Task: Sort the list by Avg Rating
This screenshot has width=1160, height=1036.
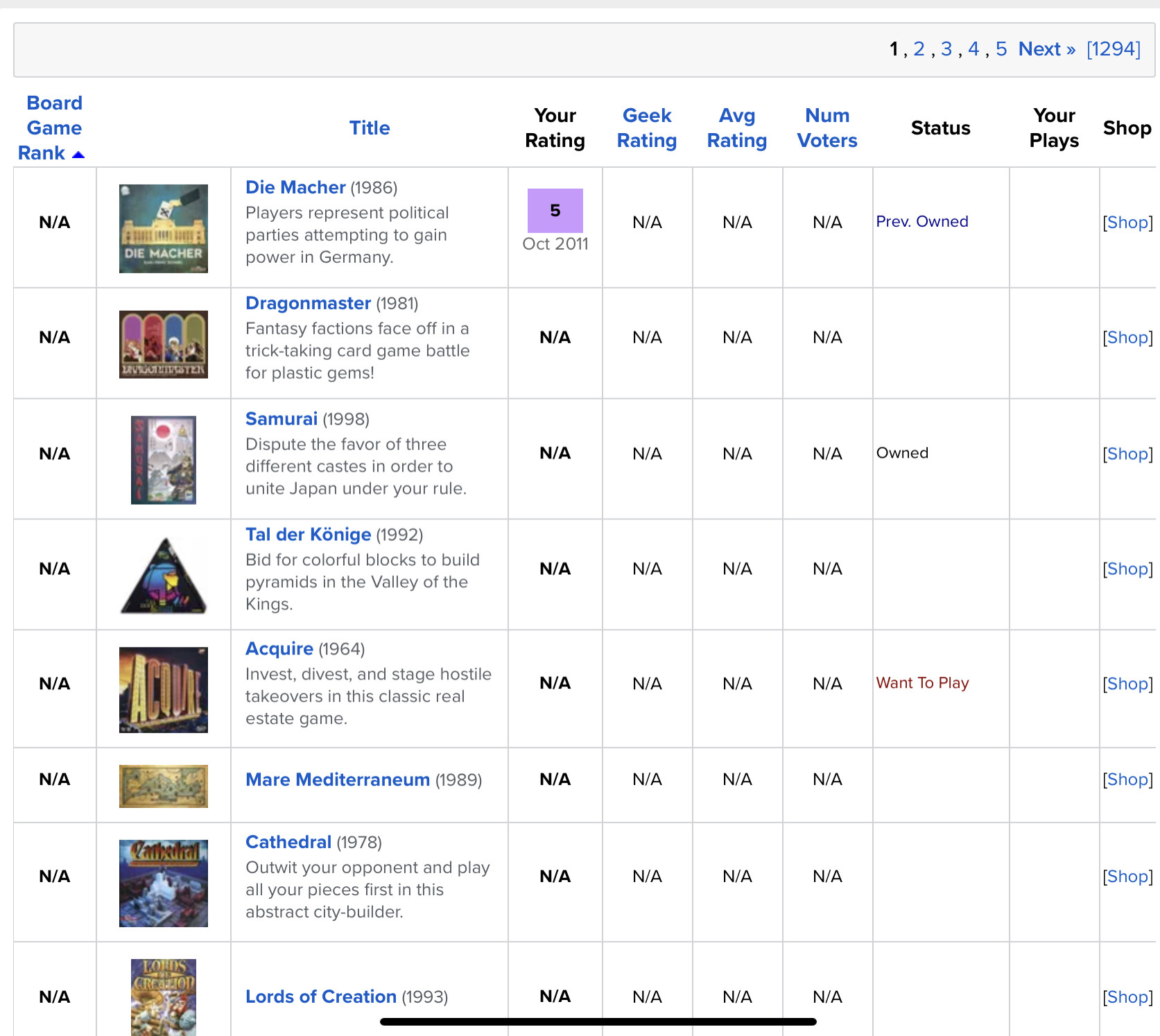Action: click(x=736, y=128)
